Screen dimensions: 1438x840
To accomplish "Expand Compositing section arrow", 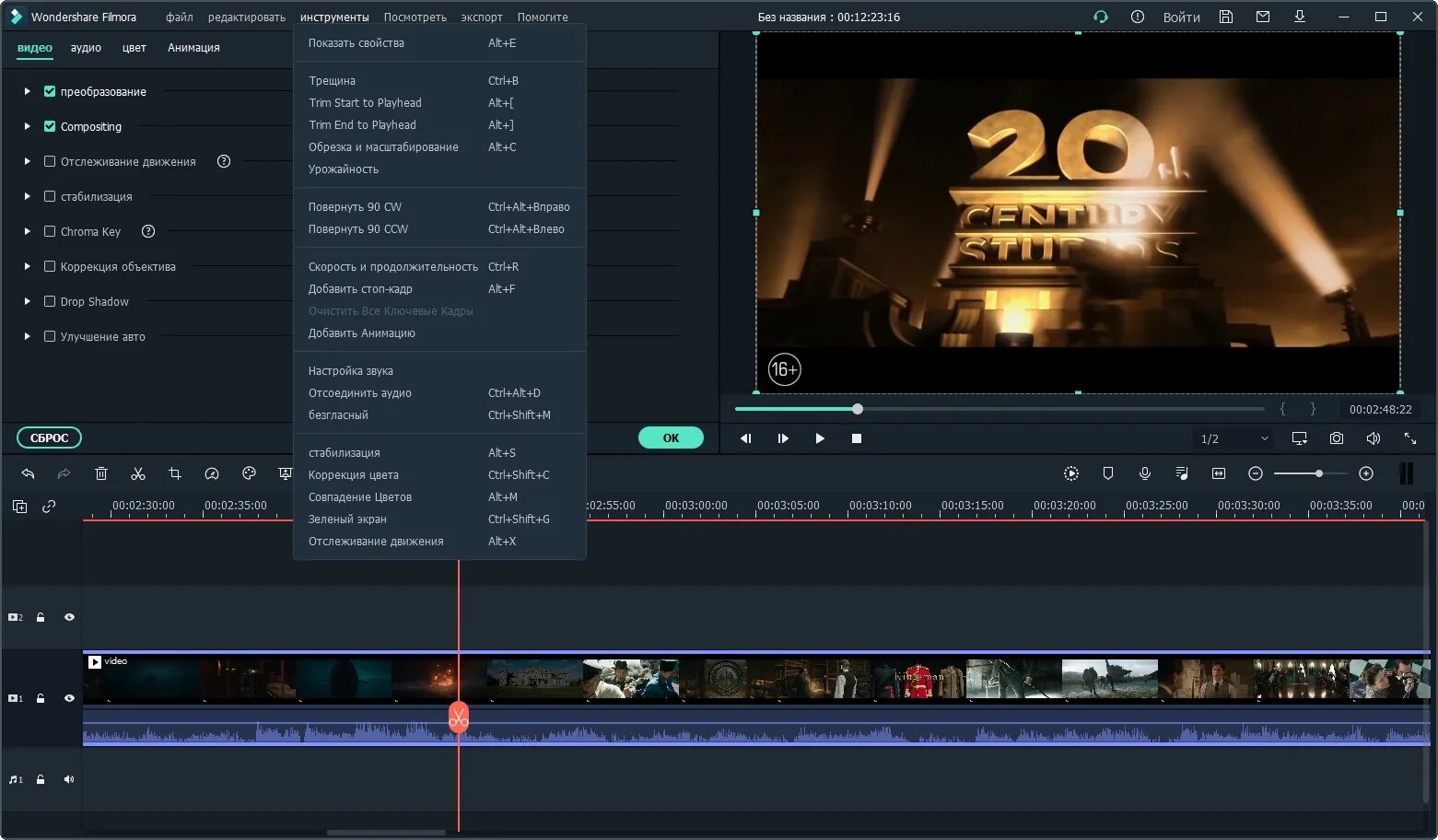I will click(27, 126).
